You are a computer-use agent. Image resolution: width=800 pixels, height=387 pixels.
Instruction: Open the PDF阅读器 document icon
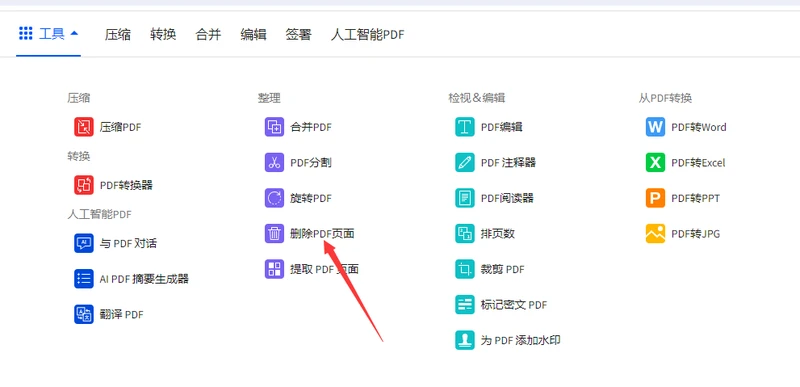[465, 198]
